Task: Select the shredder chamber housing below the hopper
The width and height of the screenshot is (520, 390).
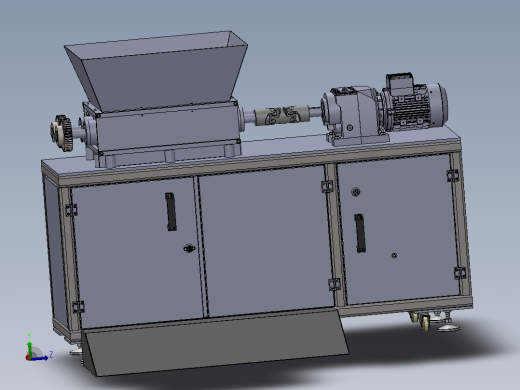Action: click(x=167, y=128)
